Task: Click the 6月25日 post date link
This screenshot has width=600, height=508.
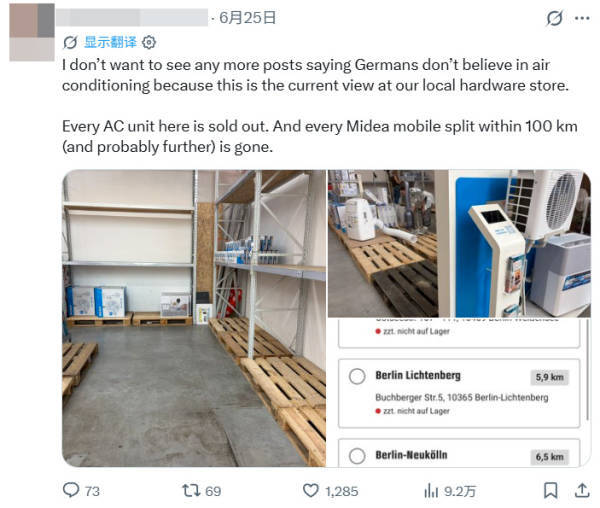Action: click(x=248, y=18)
